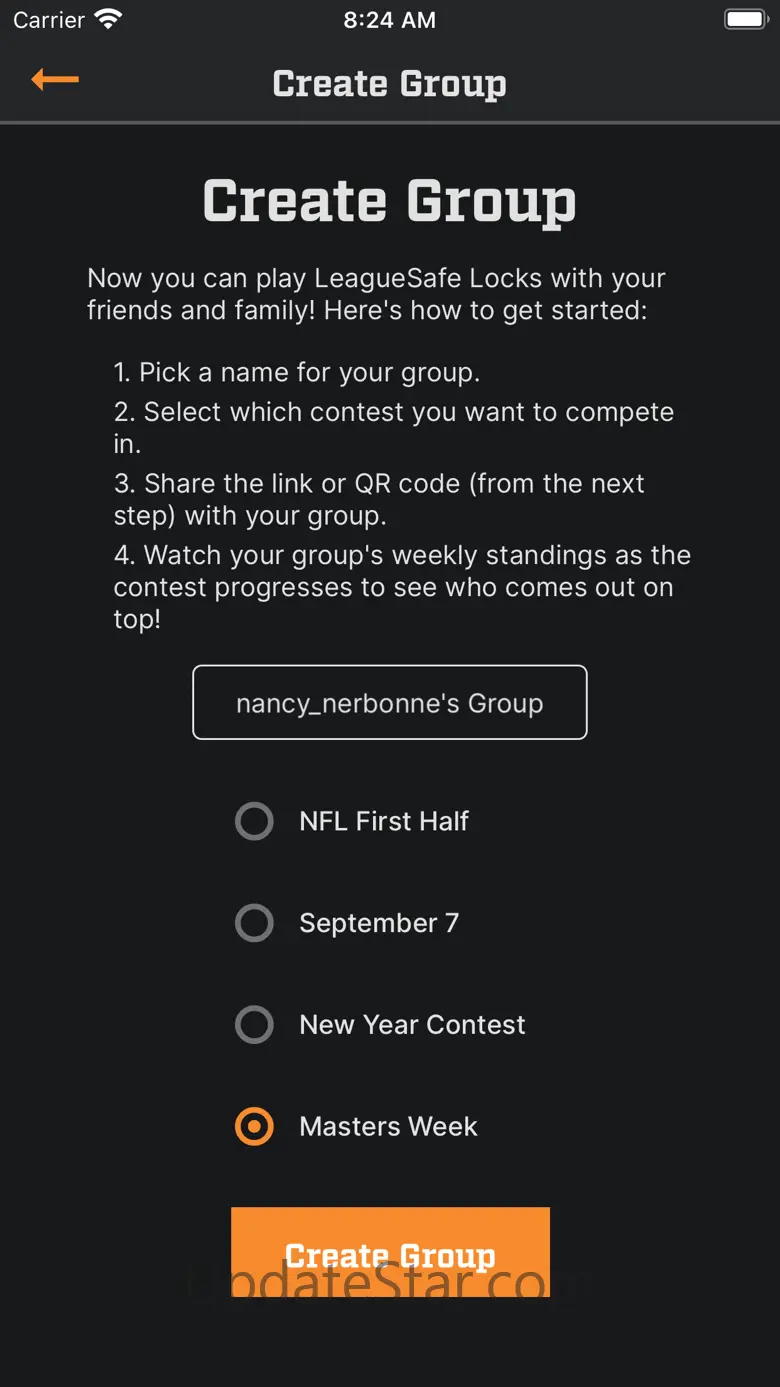Tap the "New Year Contest" label text
The image size is (780, 1387).
pyautogui.click(x=412, y=1025)
